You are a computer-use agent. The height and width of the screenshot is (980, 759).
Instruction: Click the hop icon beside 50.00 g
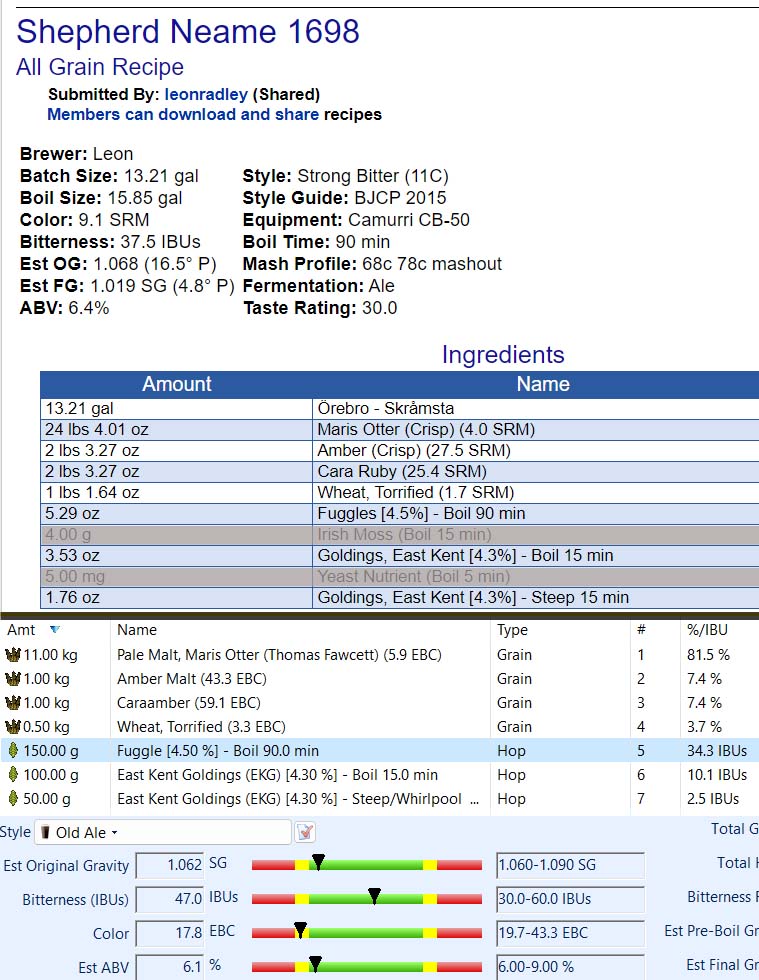point(13,798)
